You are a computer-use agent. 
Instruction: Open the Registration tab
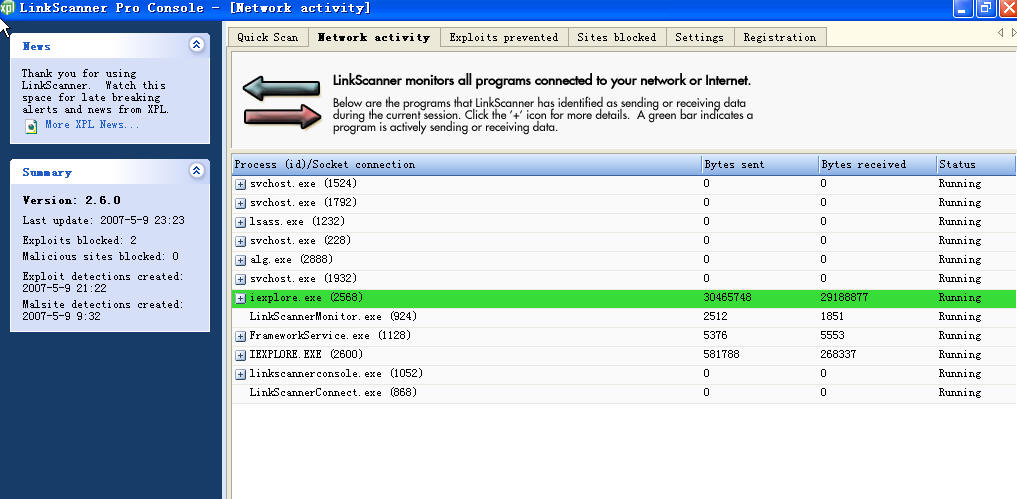tap(780, 37)
